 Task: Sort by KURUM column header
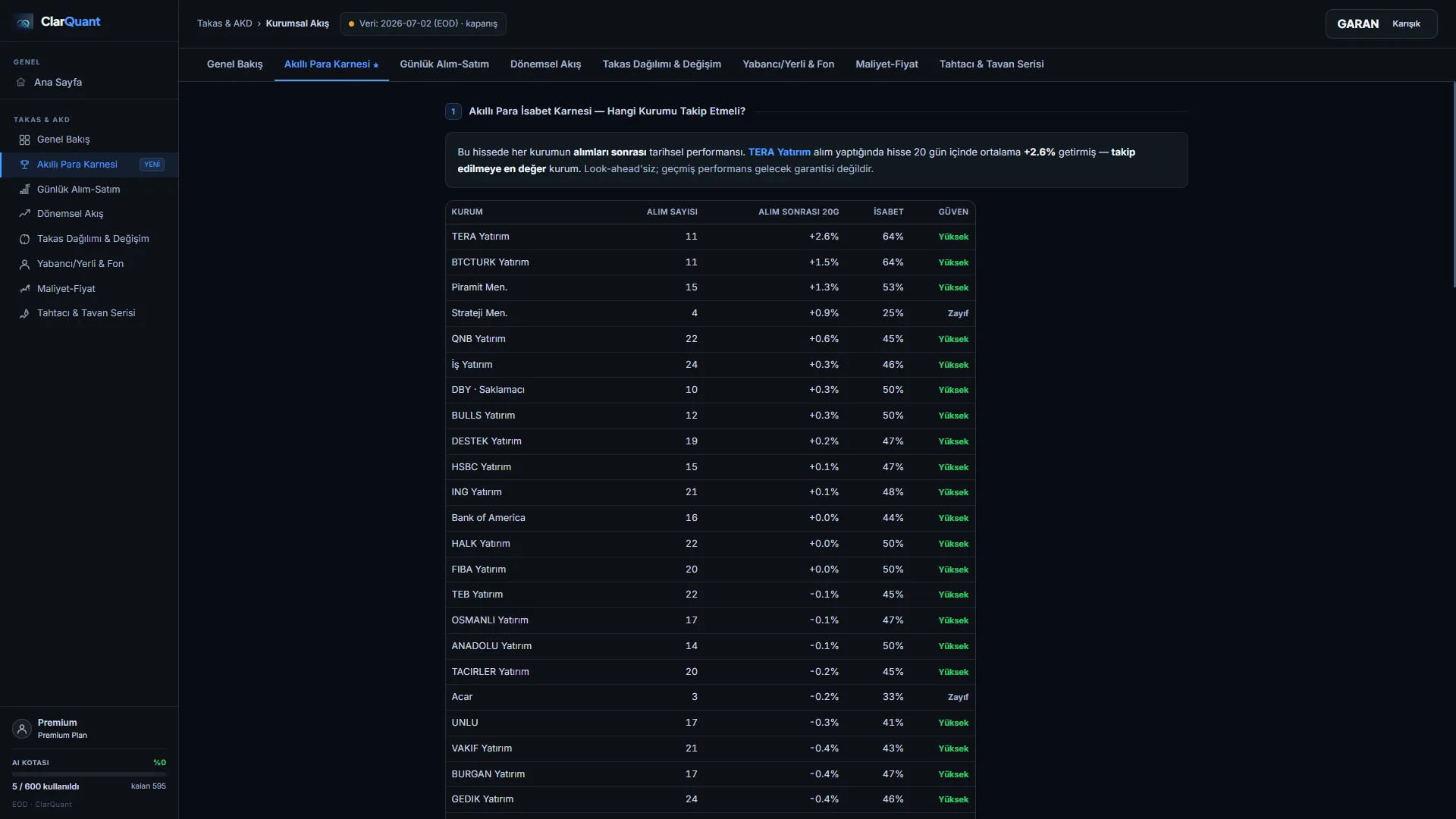coord(467,212)
